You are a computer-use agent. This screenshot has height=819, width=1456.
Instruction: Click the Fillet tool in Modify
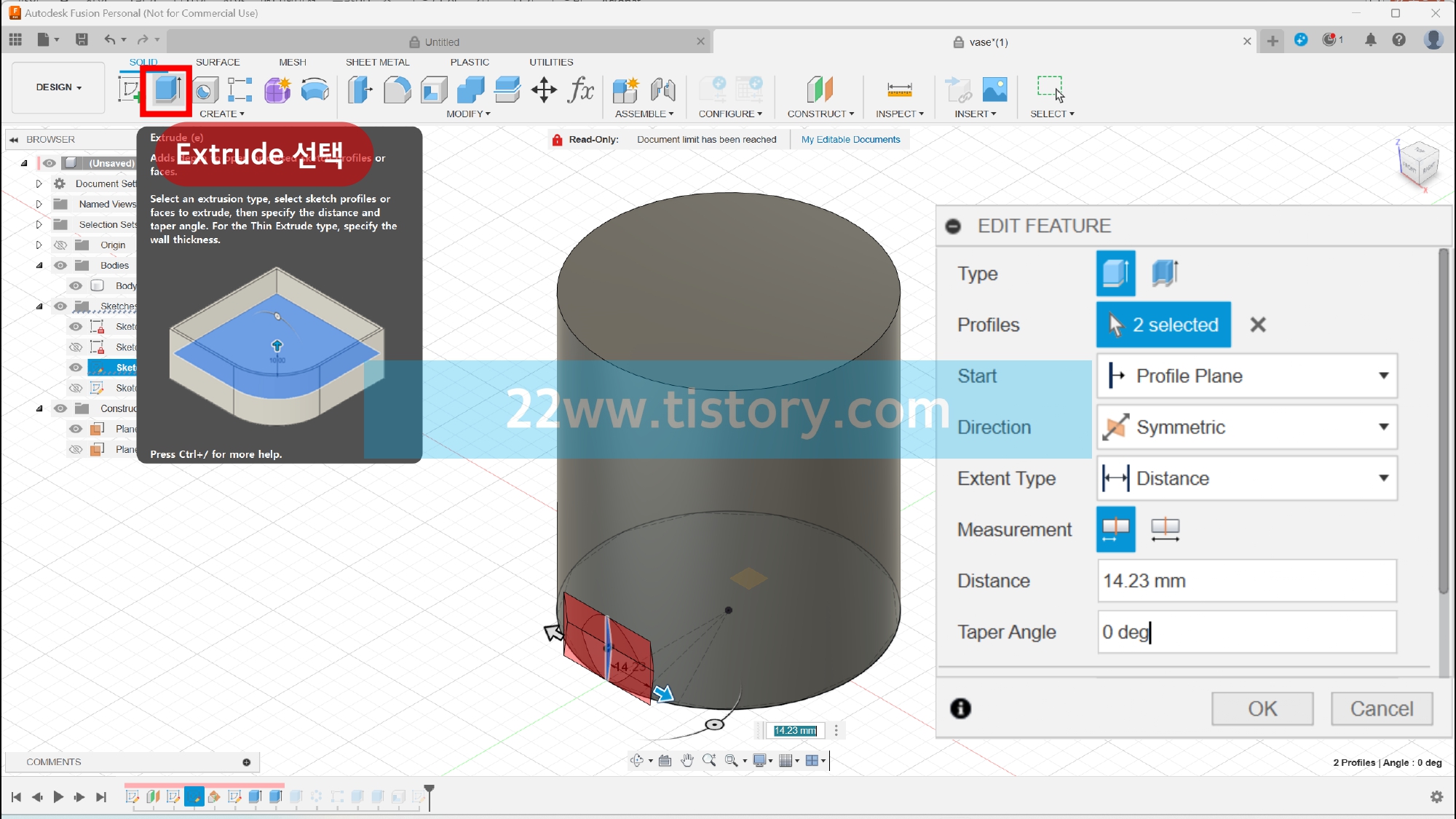pos(397,90)
